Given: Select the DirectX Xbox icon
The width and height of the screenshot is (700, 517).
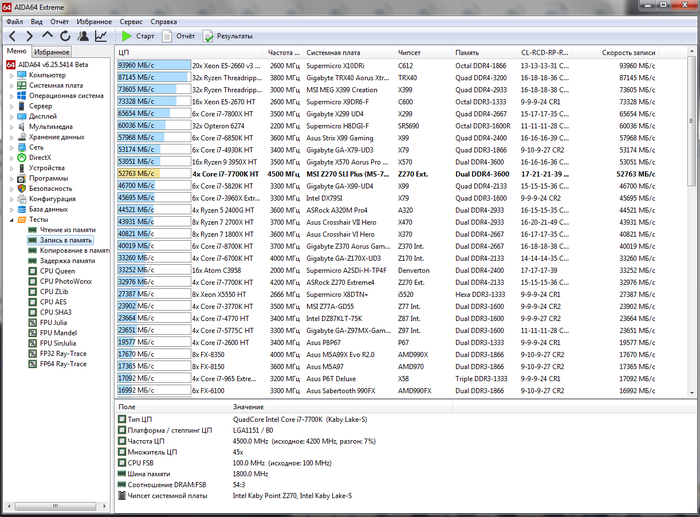Looking at the screenshot, I should click(x=22, y=157).
